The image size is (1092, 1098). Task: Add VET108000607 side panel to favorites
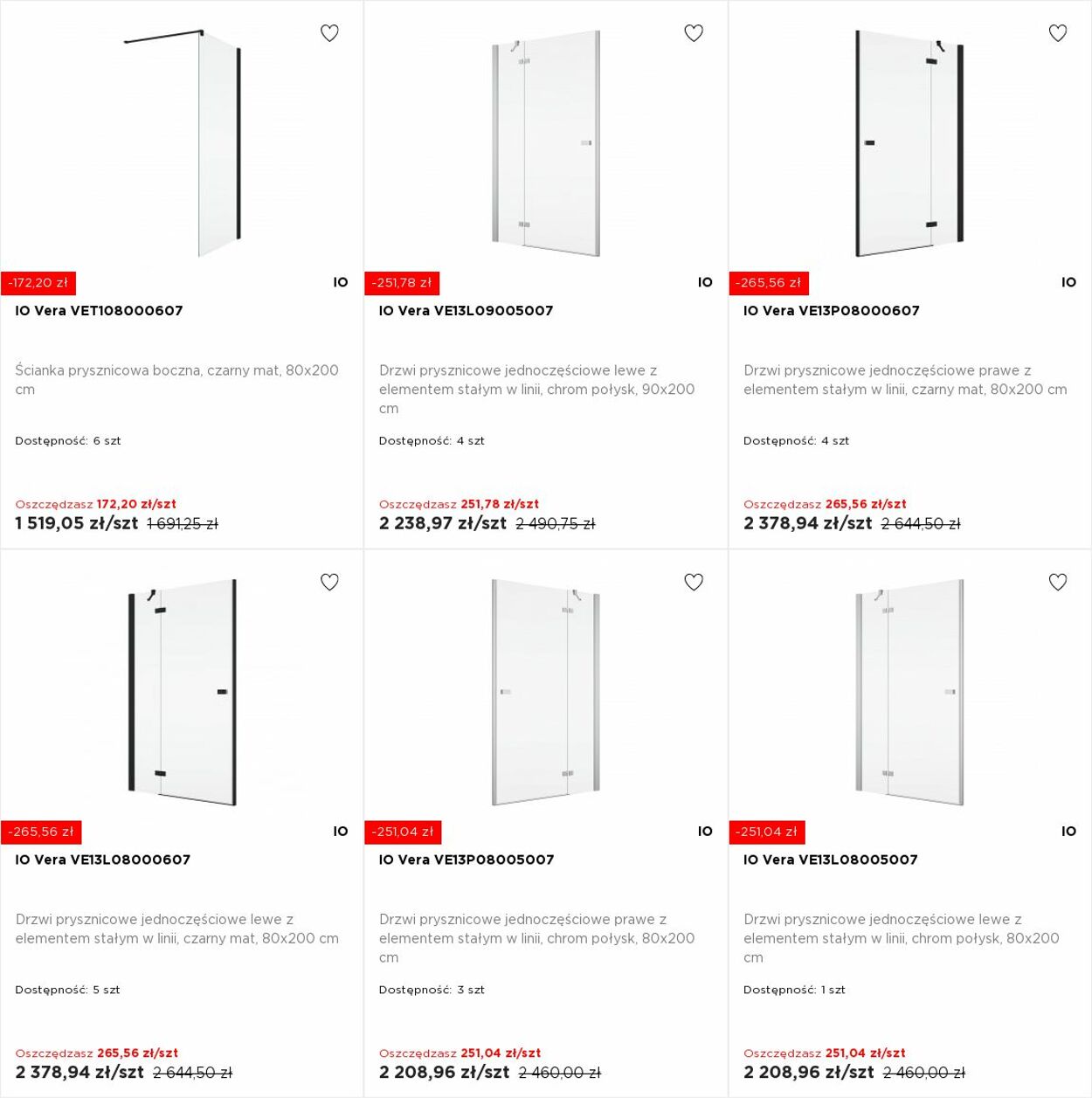329,33
